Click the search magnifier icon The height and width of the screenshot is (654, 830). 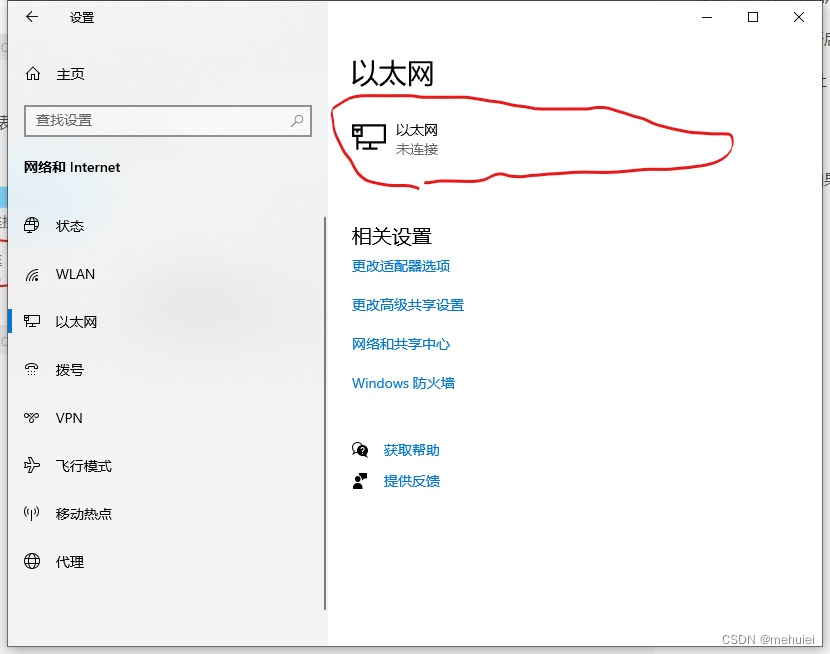297,121
